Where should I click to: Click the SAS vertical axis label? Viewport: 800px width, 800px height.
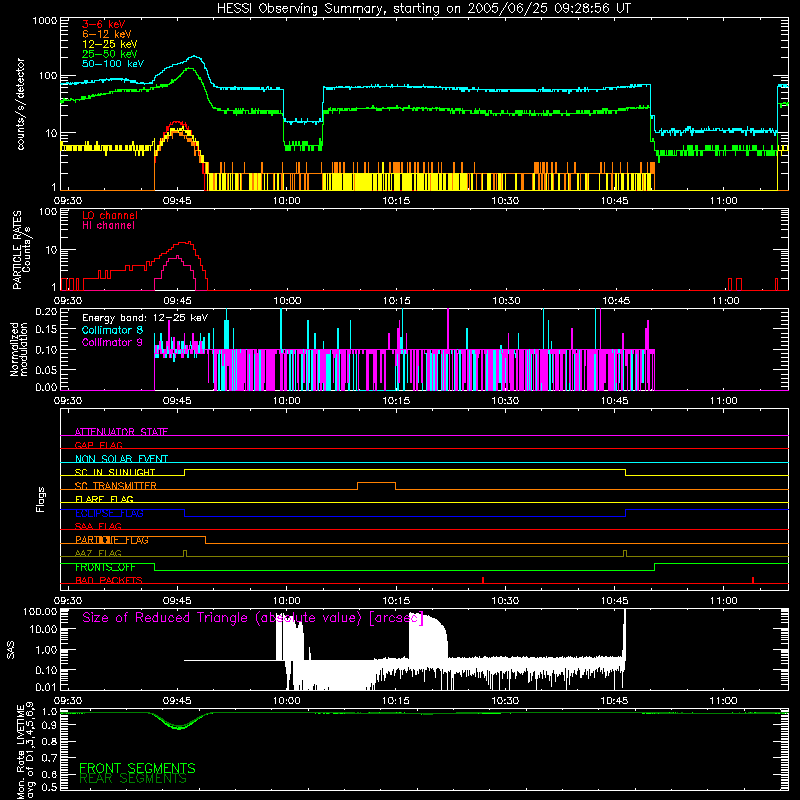click(10, 650)
